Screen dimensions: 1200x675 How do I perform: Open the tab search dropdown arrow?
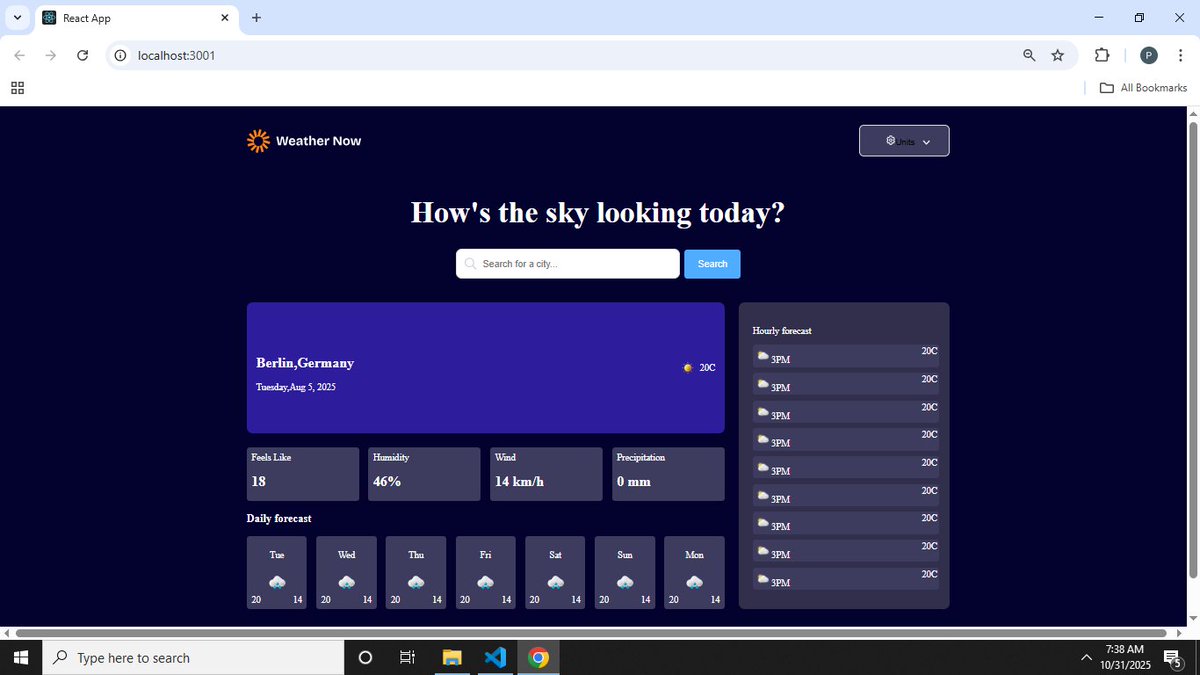click(x=17, y=18)
